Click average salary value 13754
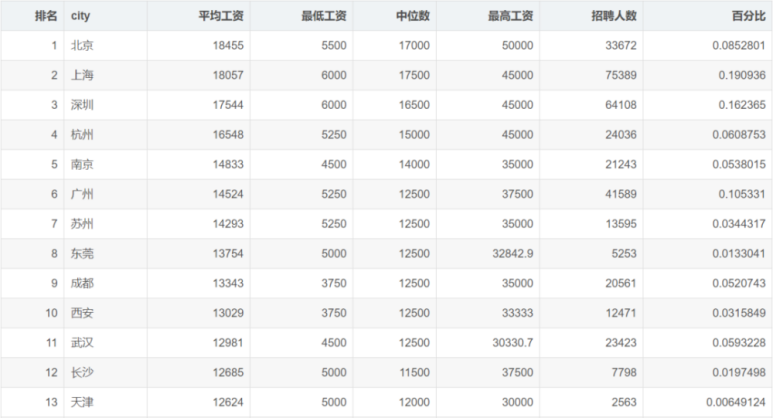 (228, 253)
